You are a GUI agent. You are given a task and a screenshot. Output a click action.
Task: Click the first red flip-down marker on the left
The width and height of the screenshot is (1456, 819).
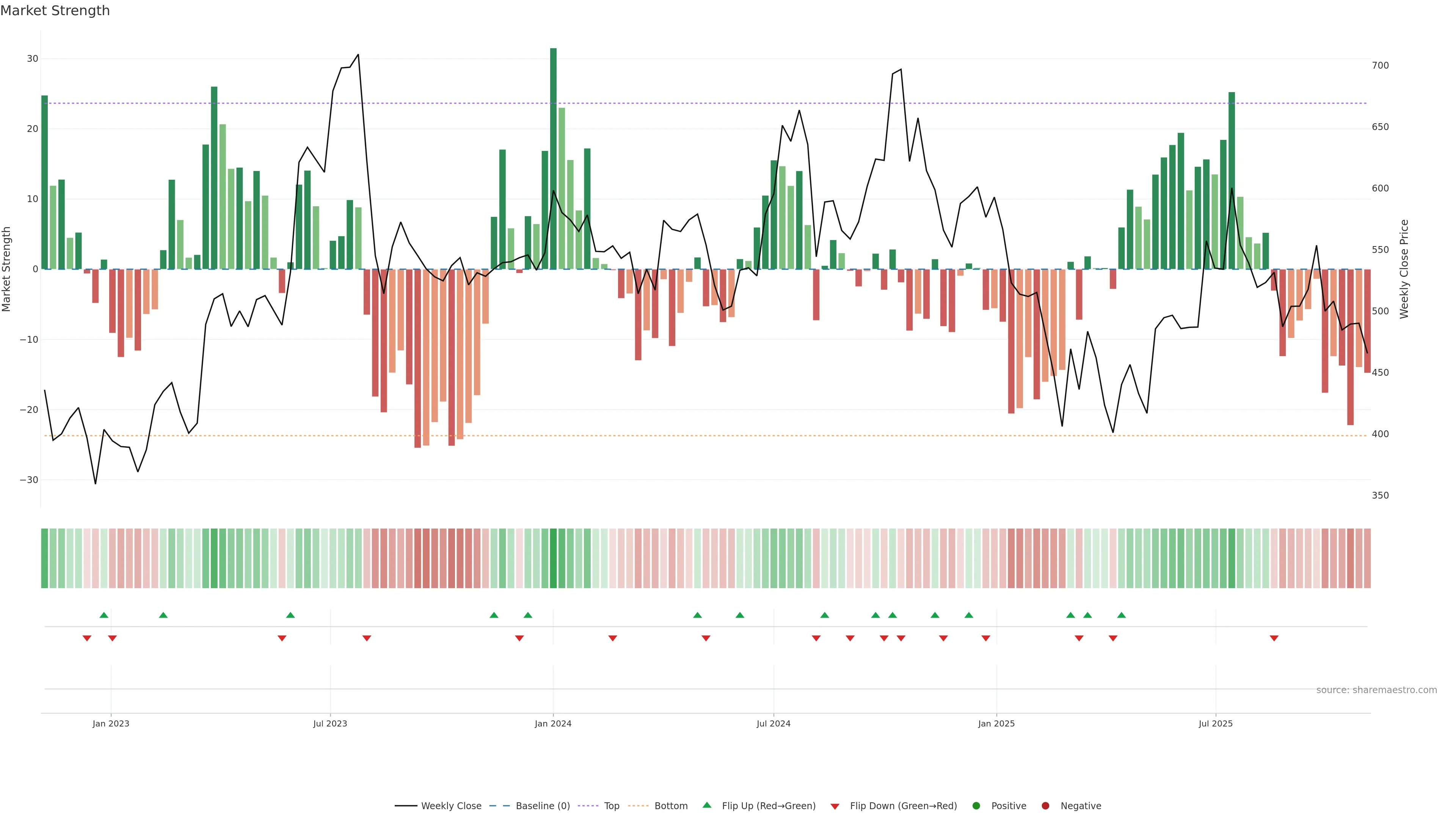[87, 638]
